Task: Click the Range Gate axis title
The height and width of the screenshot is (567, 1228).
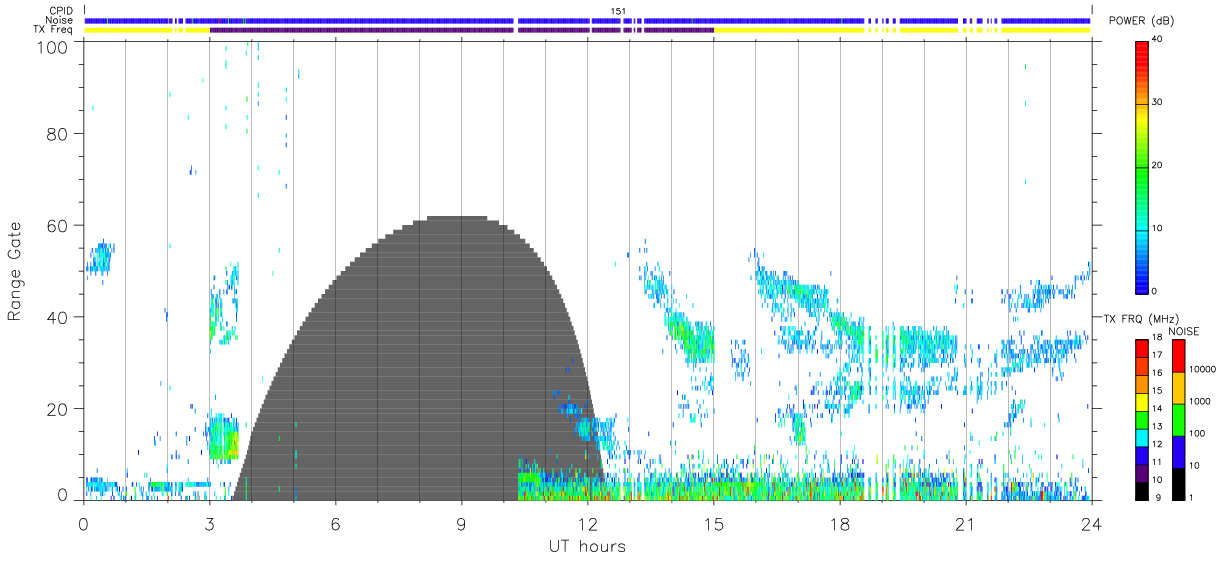Action: (x=15, y=272)
